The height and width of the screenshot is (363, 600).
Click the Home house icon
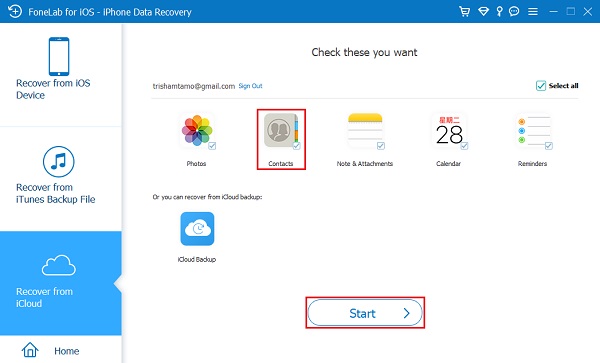tap(30, 350)
